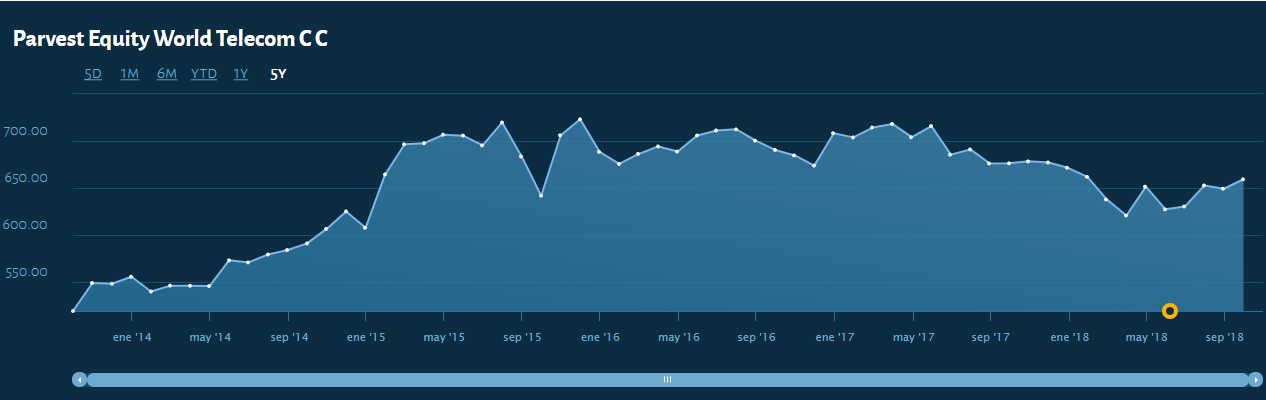
Task: Click the orange circle marker near may '18
Action: coord(1170,311)
